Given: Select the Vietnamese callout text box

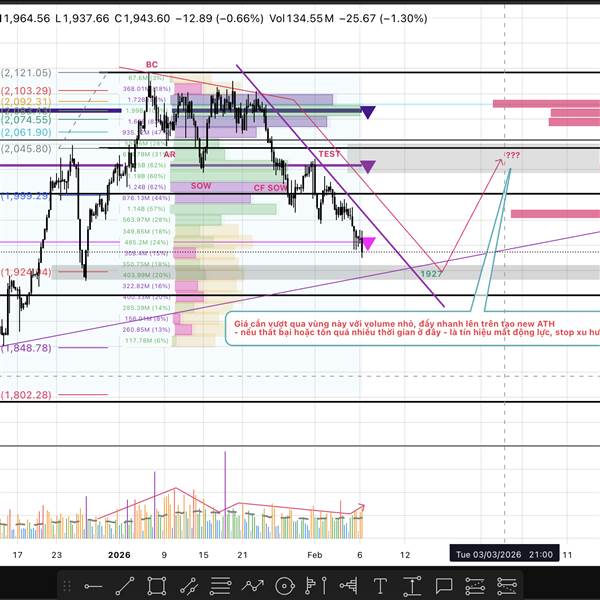Looking at the screenshot, I should point(412,328).
